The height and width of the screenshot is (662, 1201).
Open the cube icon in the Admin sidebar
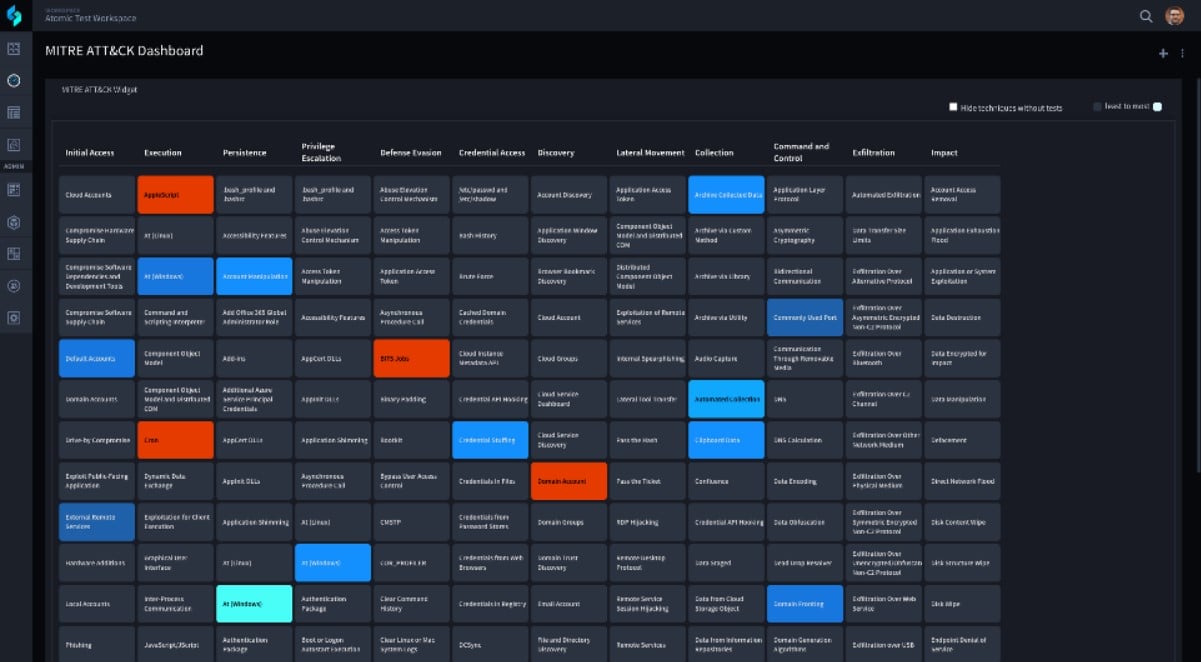point(14,221)
